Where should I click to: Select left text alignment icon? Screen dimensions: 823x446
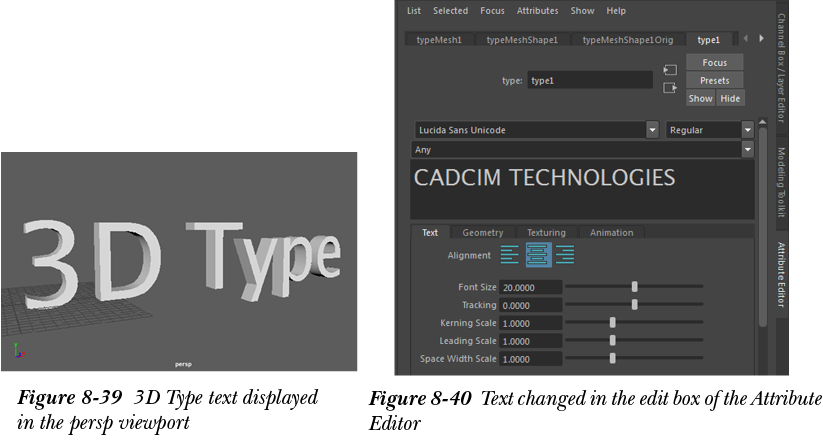[510, 255]
